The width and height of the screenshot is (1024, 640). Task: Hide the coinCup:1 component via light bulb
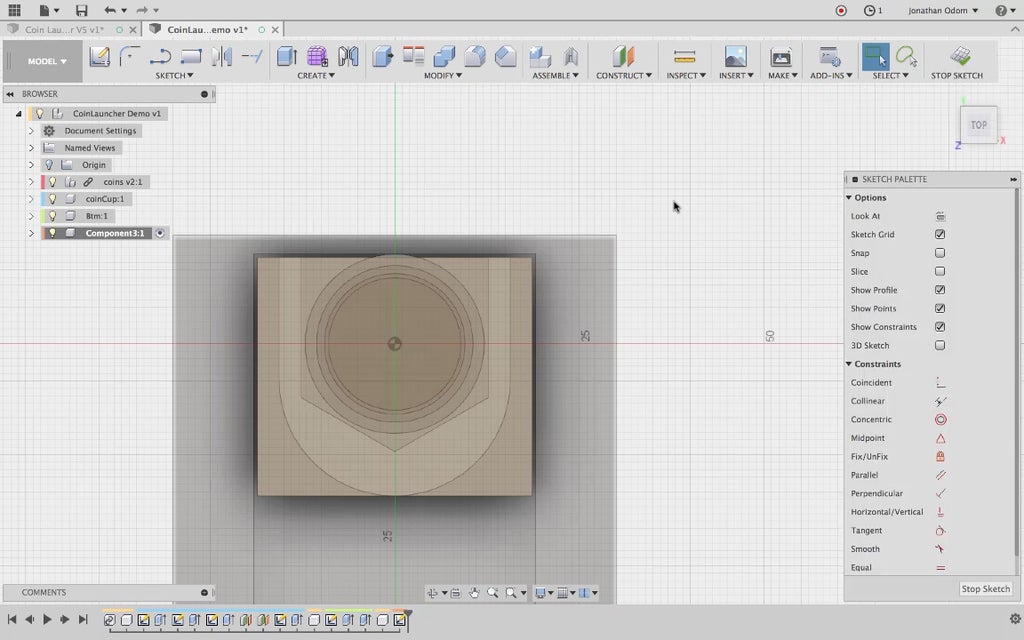[x=52, y=199]
